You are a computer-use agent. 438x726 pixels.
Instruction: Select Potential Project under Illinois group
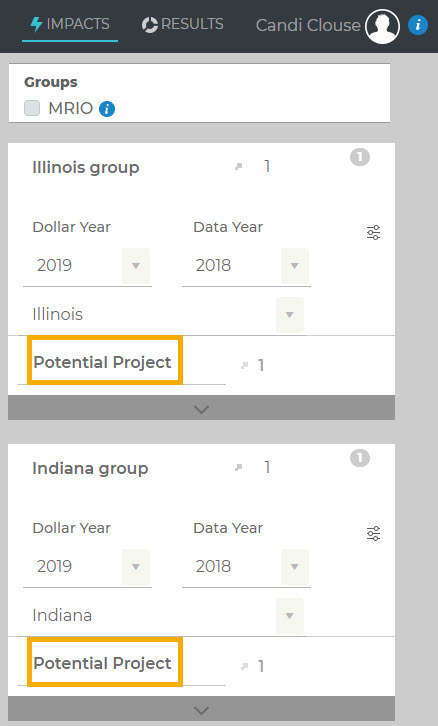[x=103, y=362]
